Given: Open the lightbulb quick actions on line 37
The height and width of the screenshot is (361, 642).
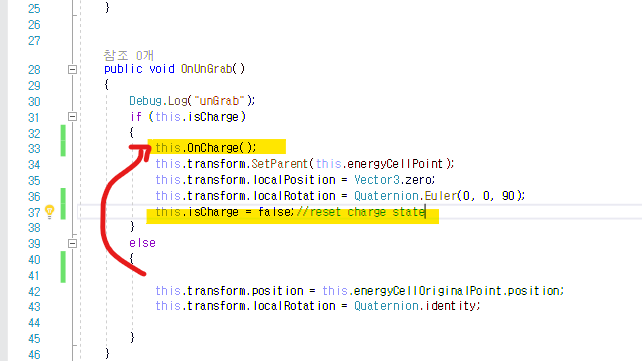Looking at the screenshot, I should [x=50, y=212].
